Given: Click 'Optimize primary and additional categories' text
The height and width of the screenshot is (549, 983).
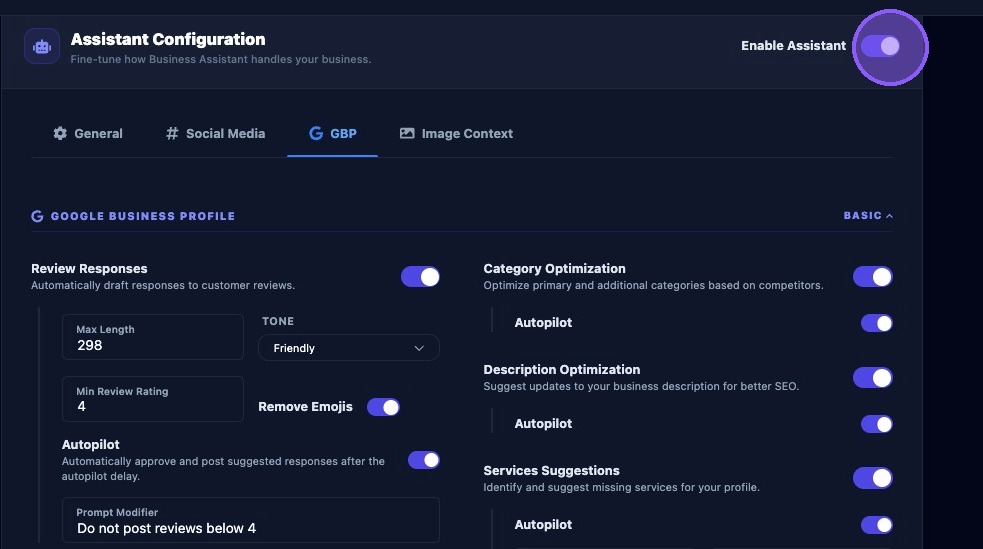Looking at the screenshot, I should 653,285.
